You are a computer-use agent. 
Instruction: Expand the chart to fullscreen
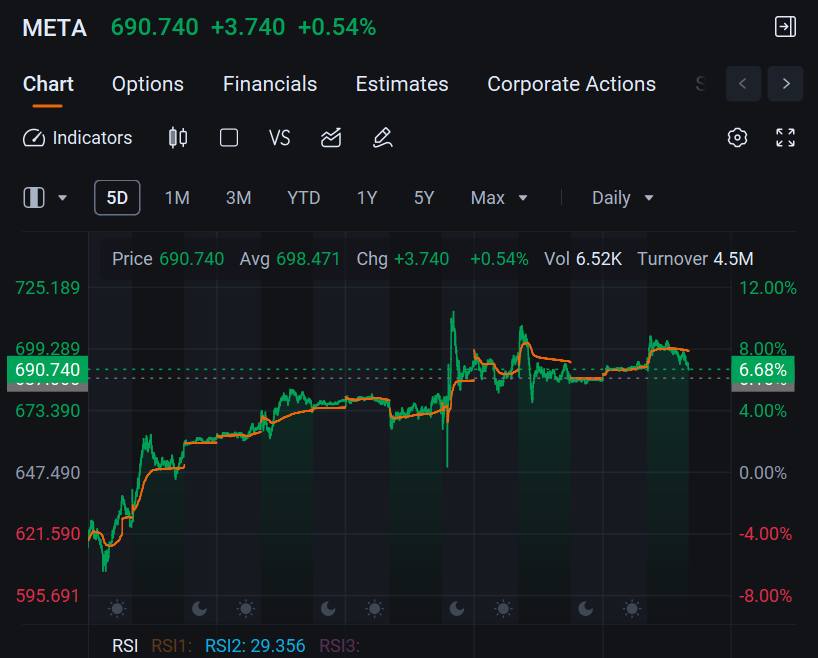[785, 138]
